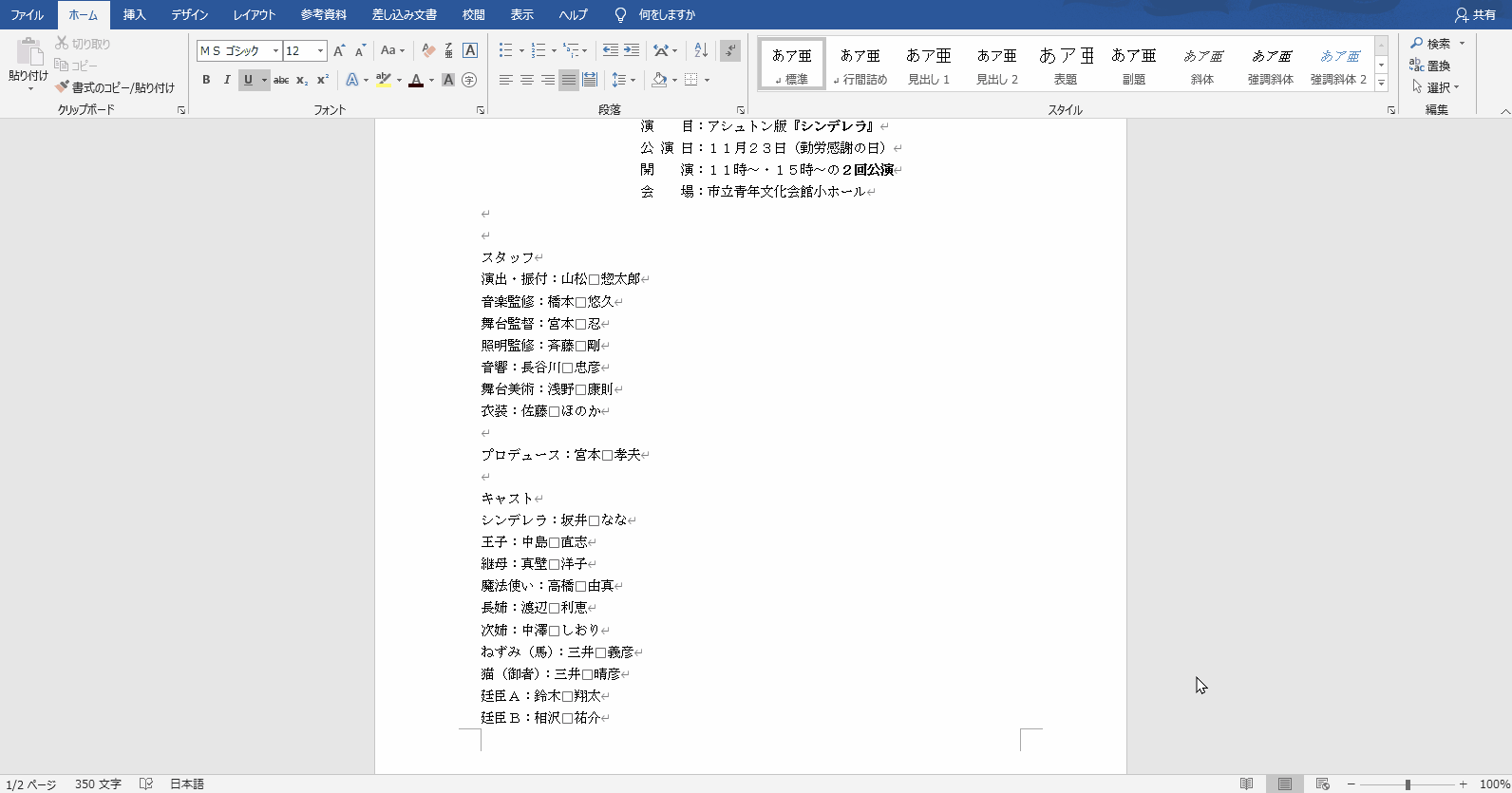The width and height of the screenshot is (1512, 793).
Task: Apply the 見出し 1 style
Action: [929, 65]
